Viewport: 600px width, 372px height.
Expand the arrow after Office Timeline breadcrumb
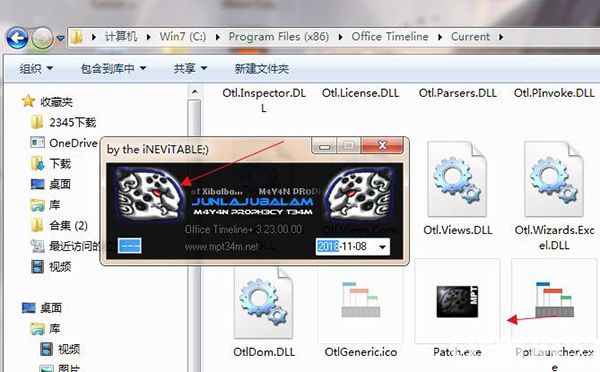(x=440, y=37)
